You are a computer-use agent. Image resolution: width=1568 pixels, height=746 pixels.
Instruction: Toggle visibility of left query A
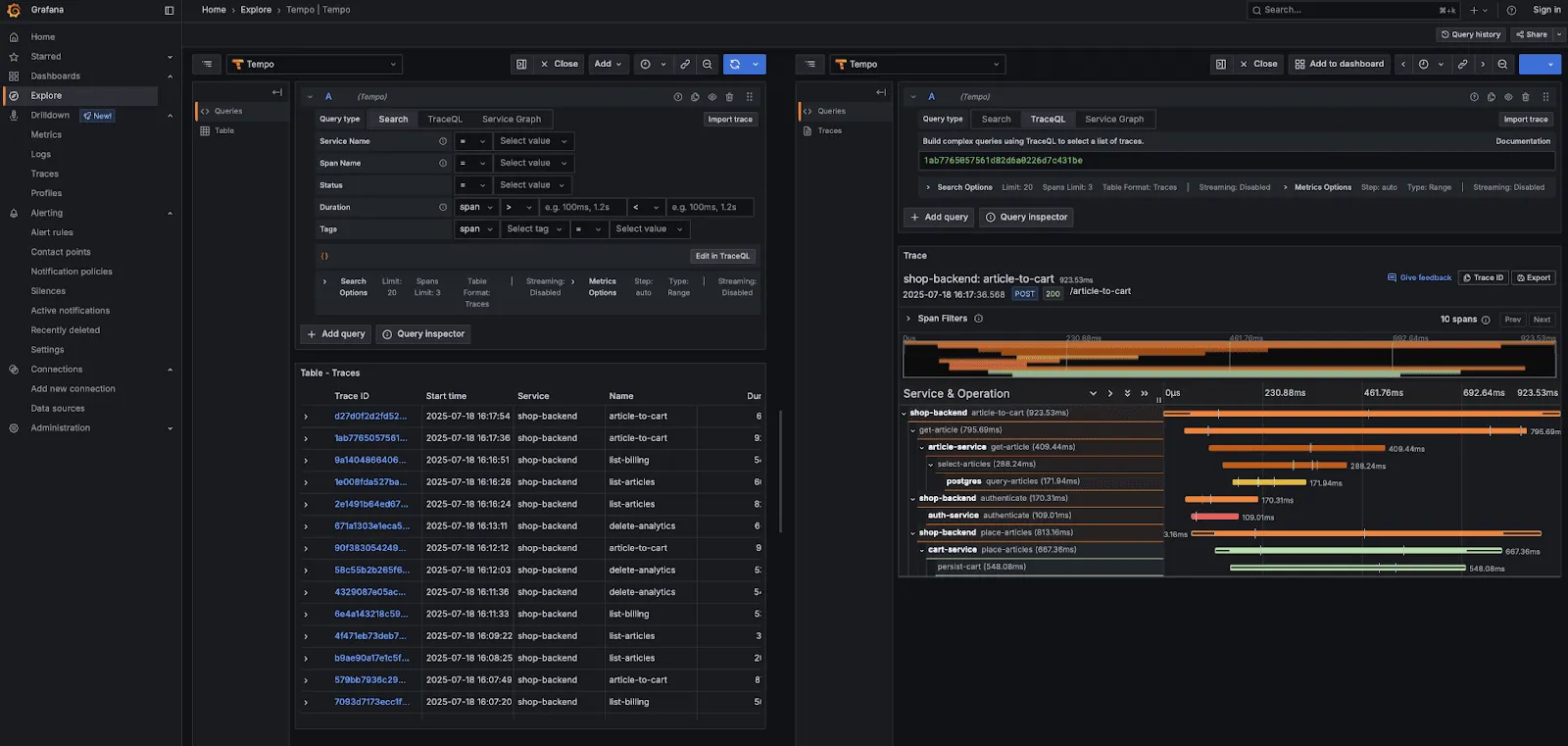click(x=712, y=97)
